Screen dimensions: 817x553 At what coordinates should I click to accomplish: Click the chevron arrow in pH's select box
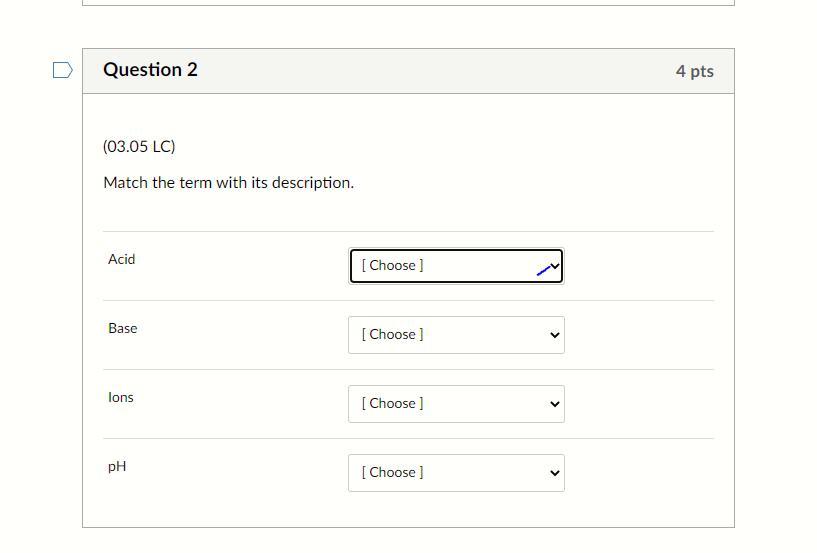pyautogui.click(x=555, y=473)
